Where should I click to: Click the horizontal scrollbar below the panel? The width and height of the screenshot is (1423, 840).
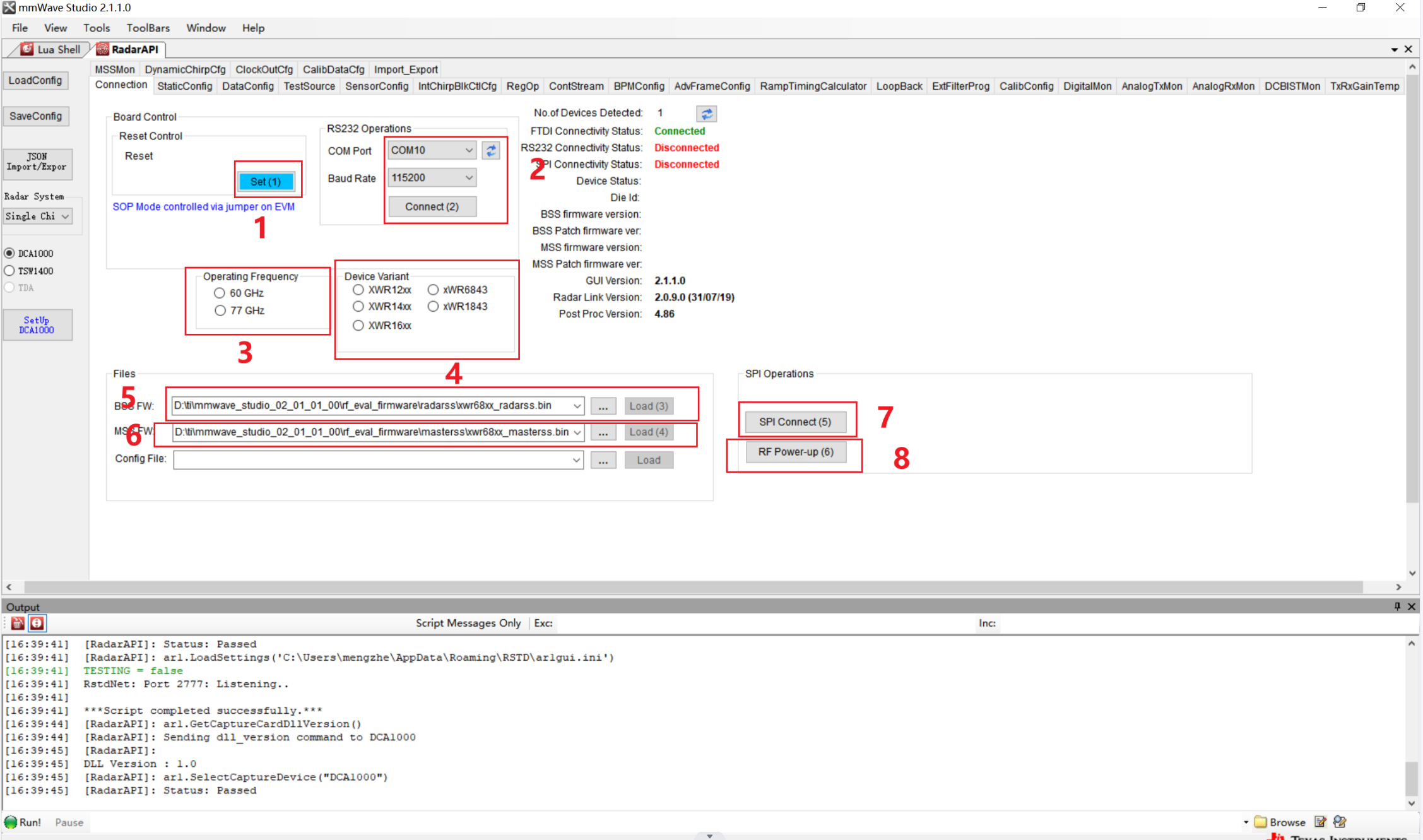tap(694, 587)
